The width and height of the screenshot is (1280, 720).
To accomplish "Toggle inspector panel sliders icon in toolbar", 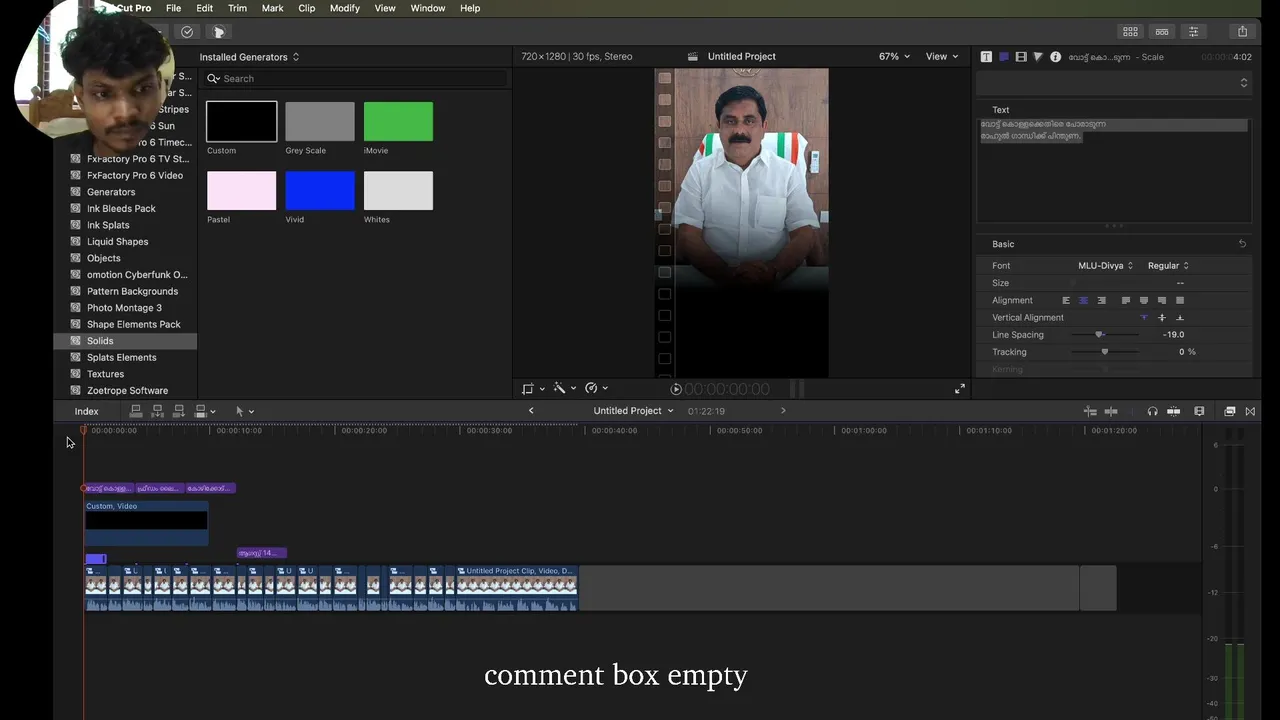I will (1193, 32).
